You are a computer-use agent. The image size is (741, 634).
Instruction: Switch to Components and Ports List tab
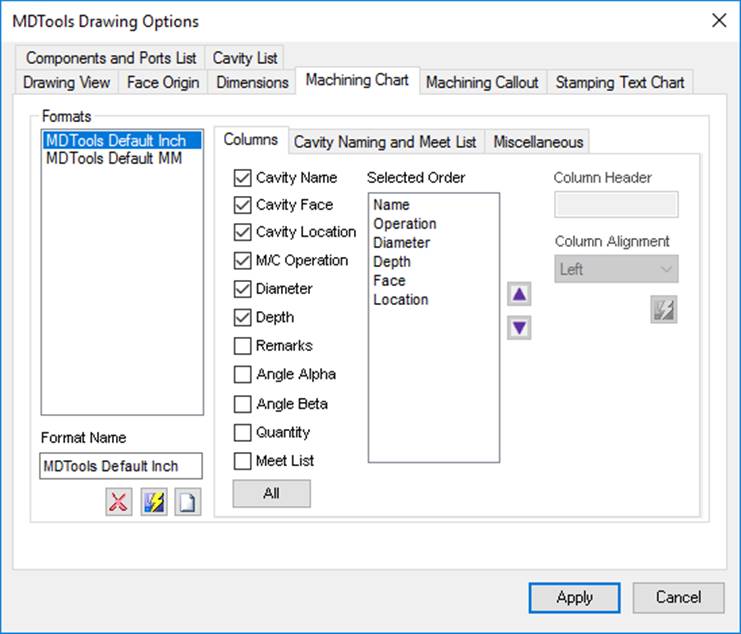click(111, 58)
